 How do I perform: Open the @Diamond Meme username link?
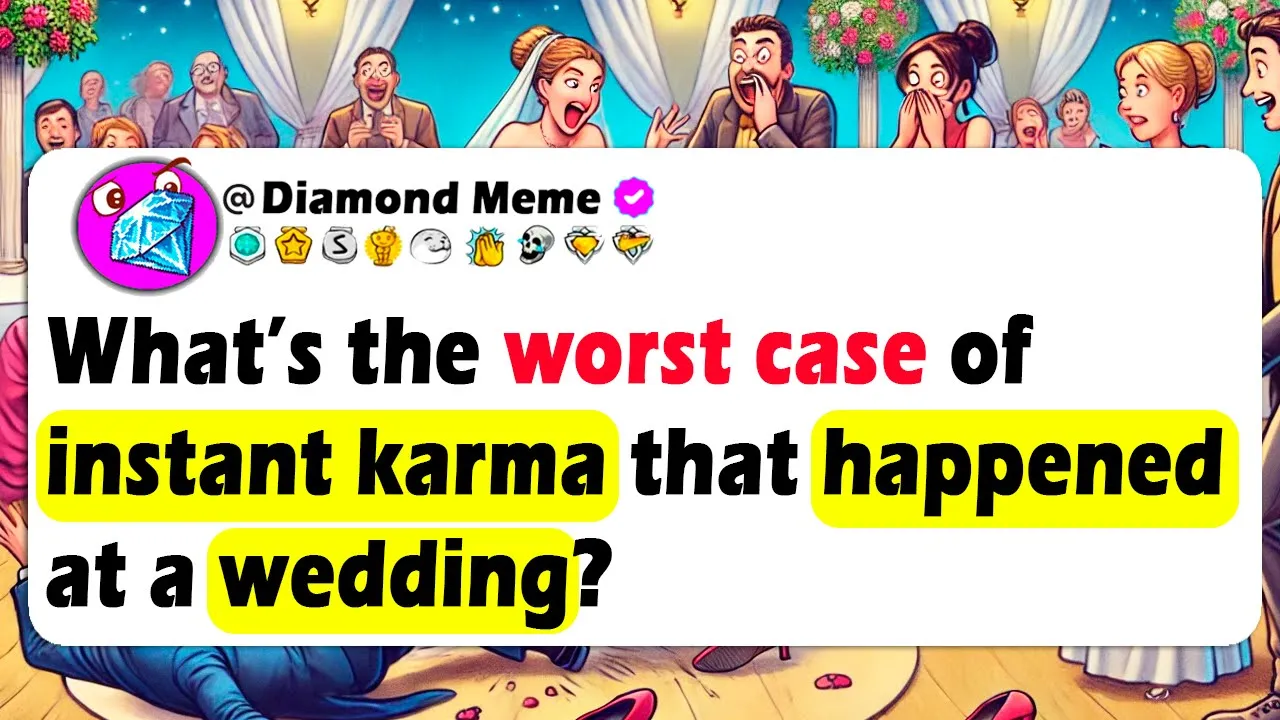(x=411, y=199)
